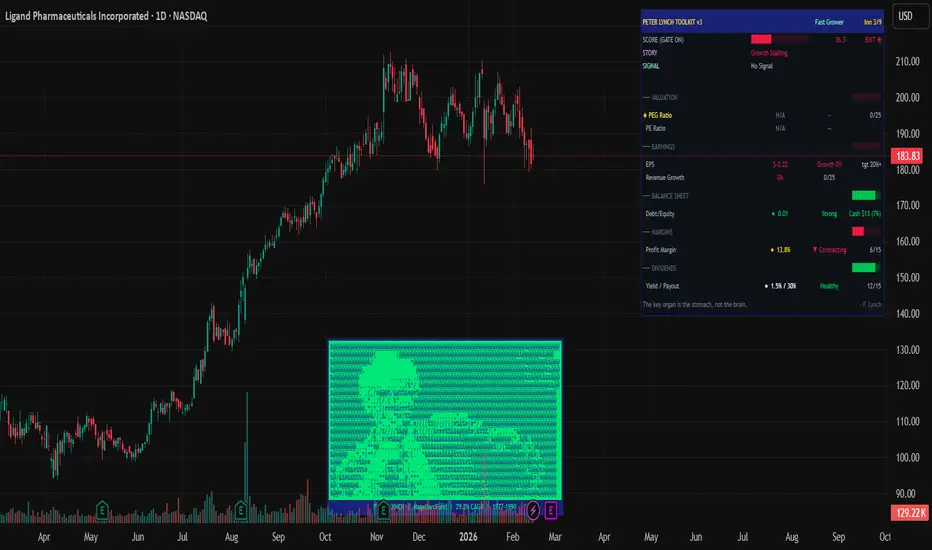Click the Growth 0% value

pos(829,165)
